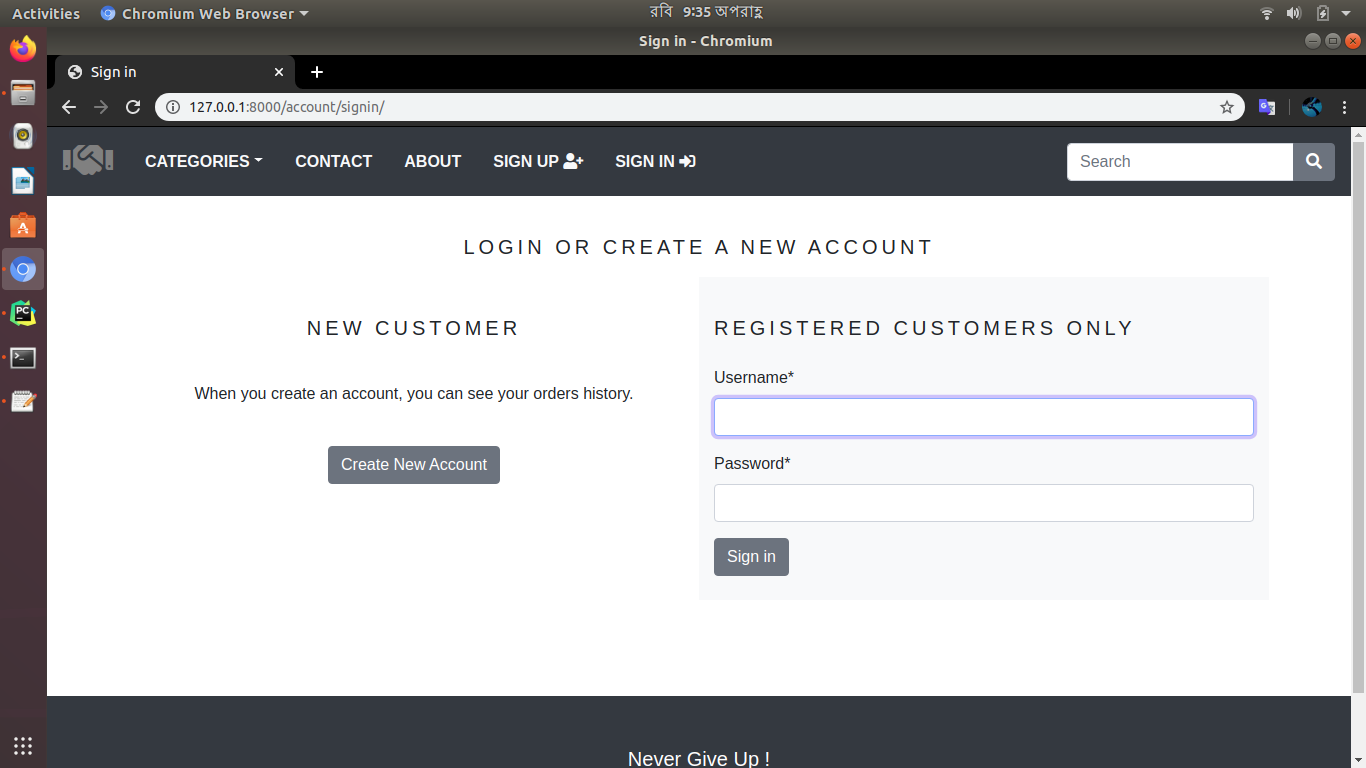Open Text Editor from dock
The height and width of the screenshot is (768, 1366).
(x=23, y=401)
